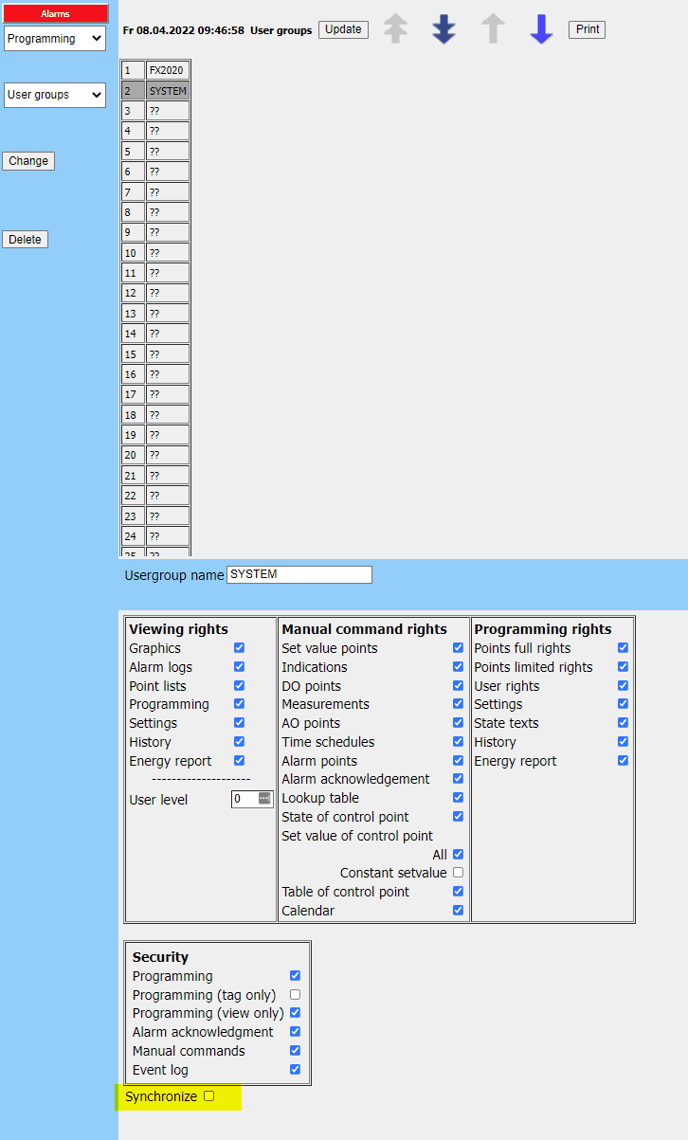
Task: Toggle the User rights checkbox
Action: pyautogui.click(x=623, y=685)
